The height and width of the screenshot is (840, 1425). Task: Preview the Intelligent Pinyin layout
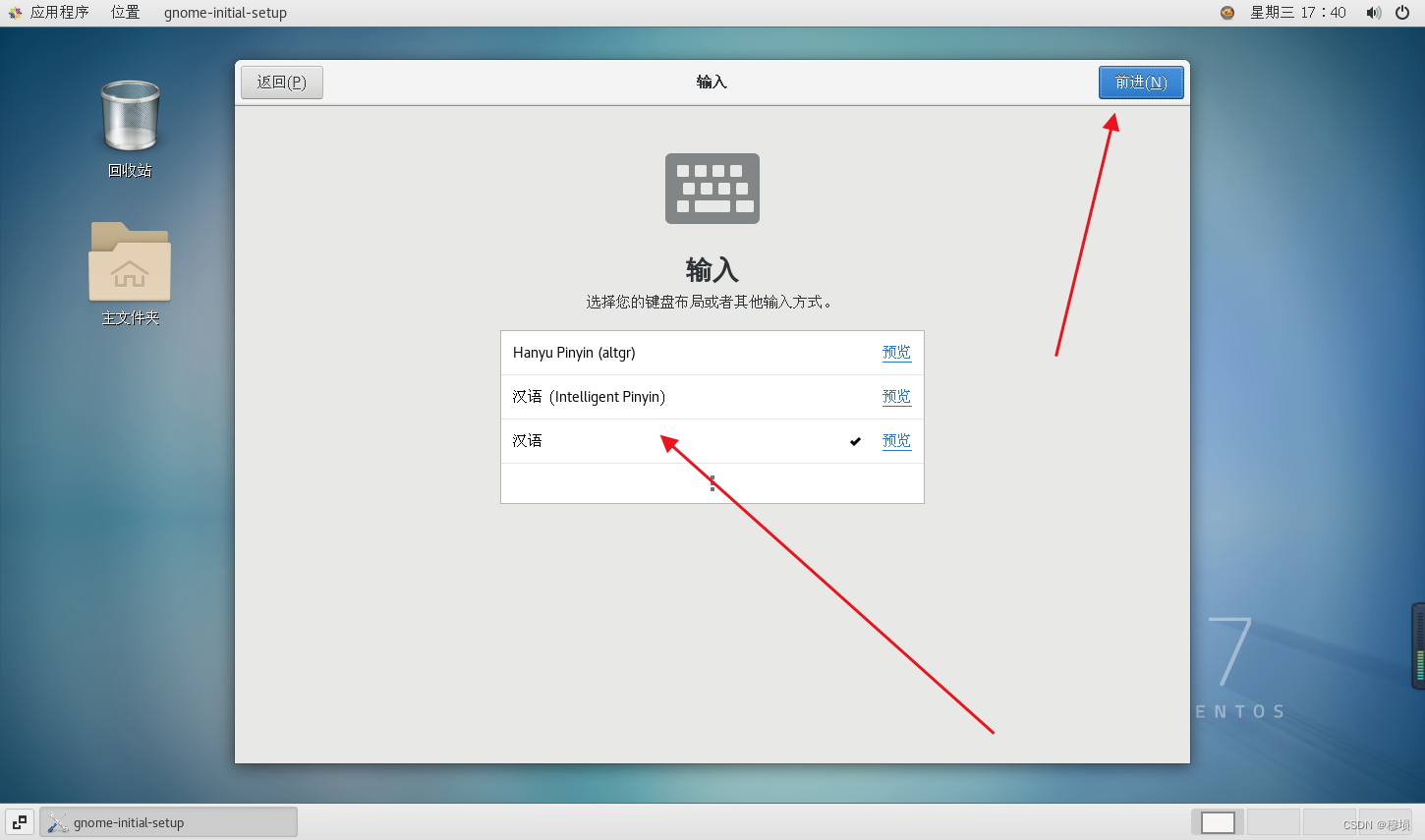896,397
